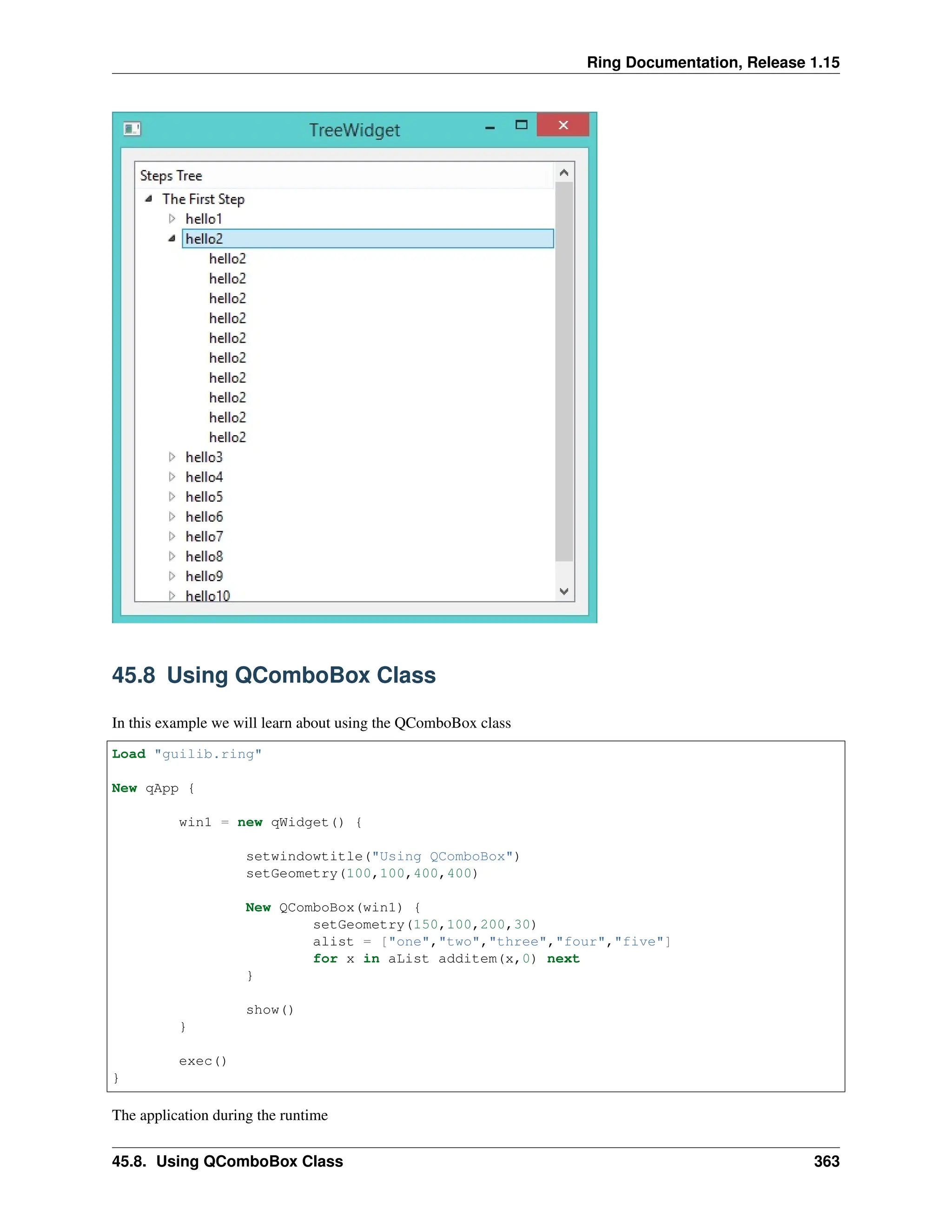This screenshot has width=952, height=1232.
Task: Select the hello7 tree item
Action: click(204, 537)
